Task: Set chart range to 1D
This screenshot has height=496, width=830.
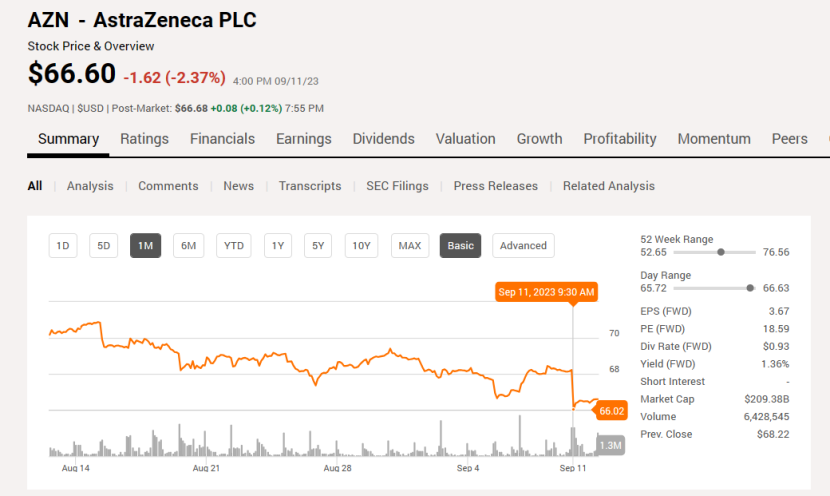Action: [63, 245]
